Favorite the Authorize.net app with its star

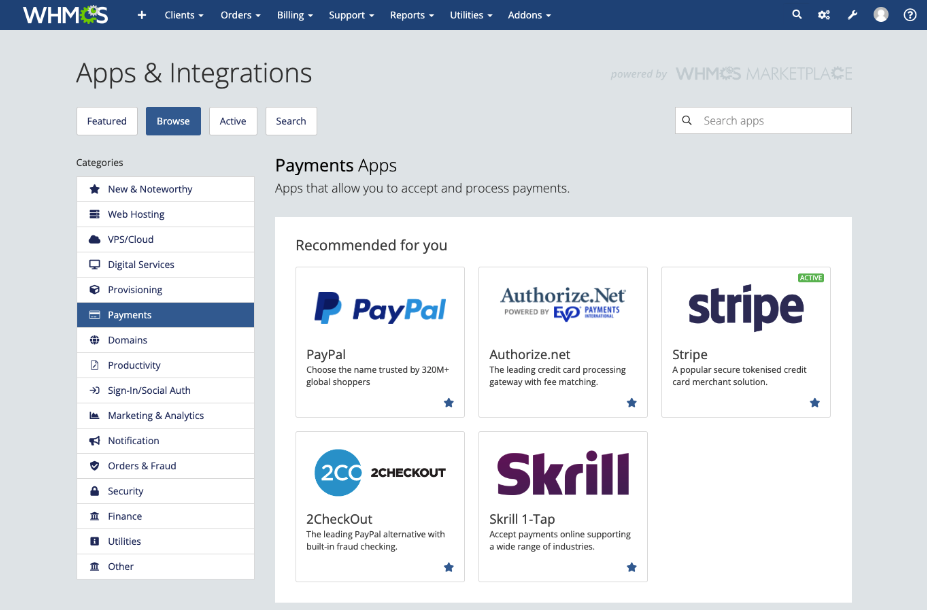(631, 403)
